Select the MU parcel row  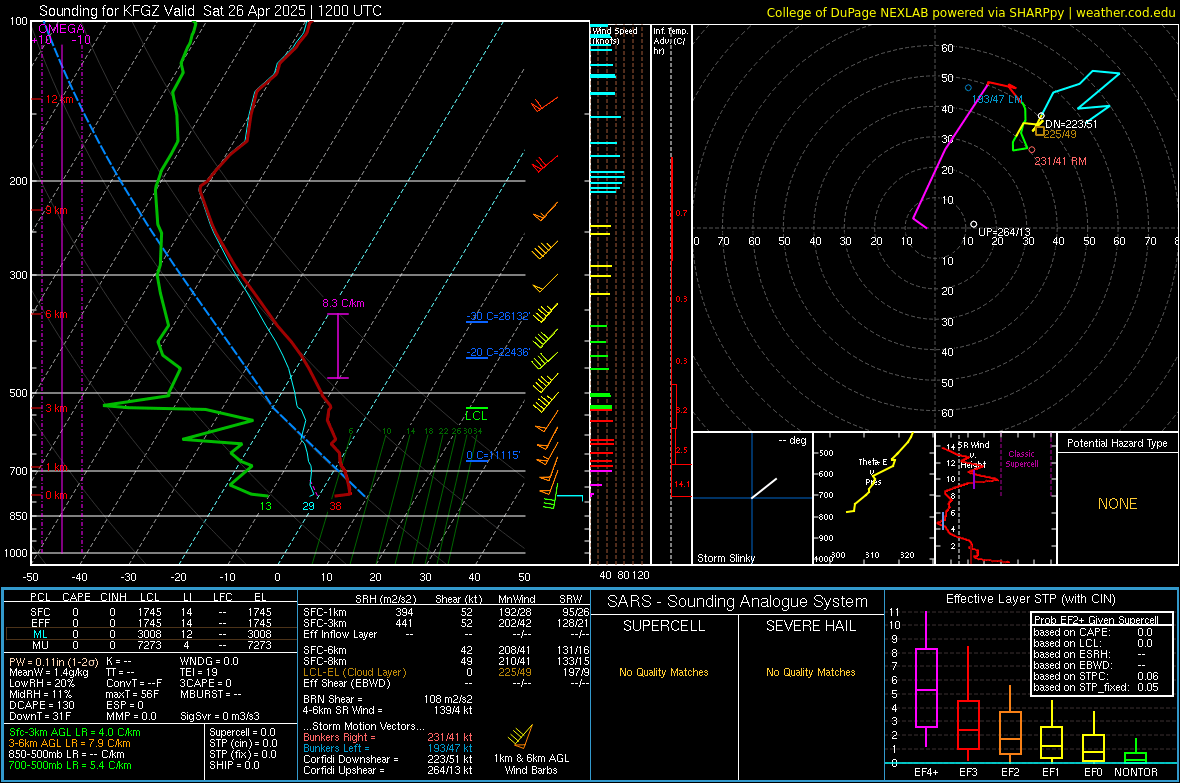pos(151,645)
